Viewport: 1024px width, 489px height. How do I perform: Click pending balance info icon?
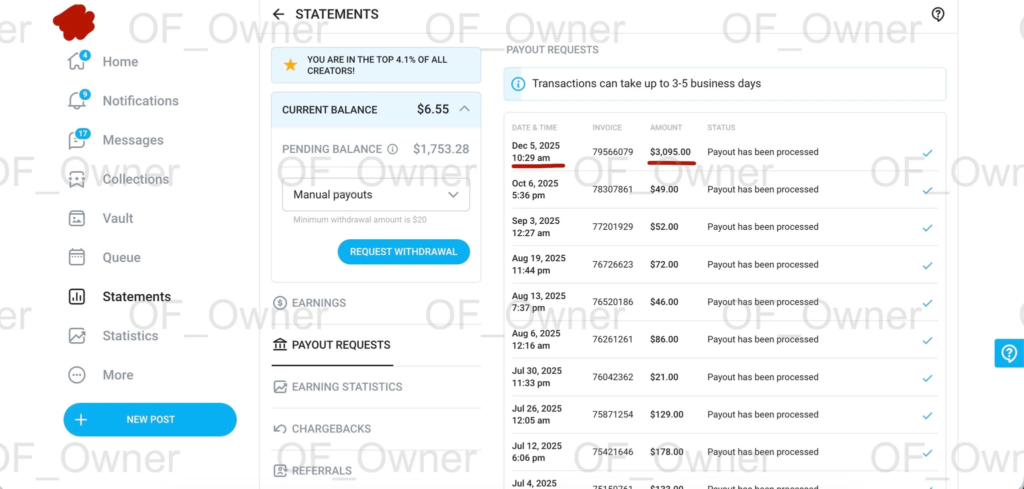(x=392, y=149)
